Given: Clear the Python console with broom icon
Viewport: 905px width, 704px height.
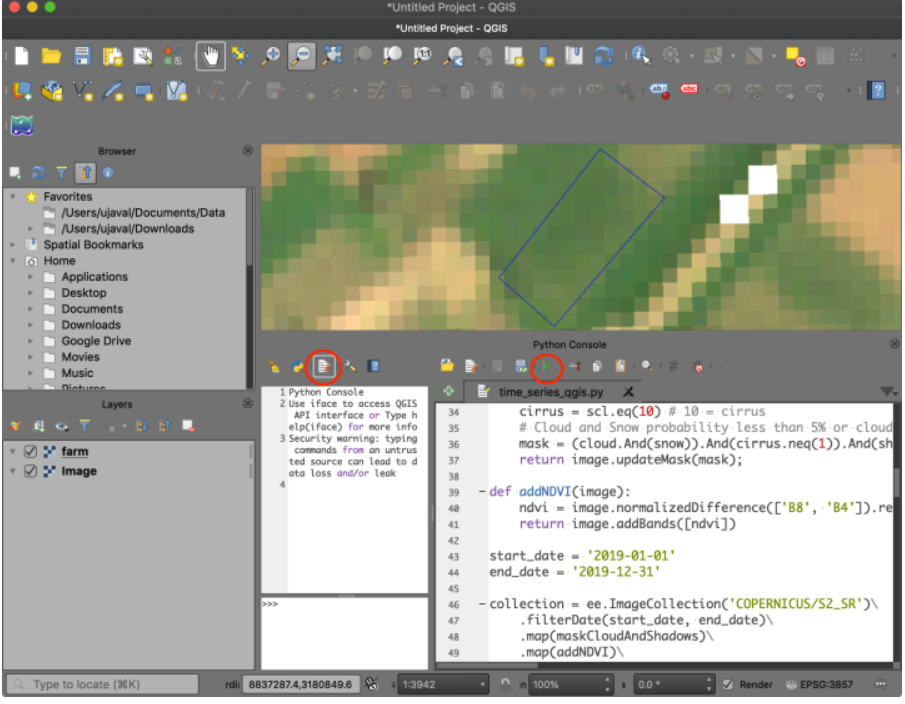Looking at the screenshot, I should tap(274, 366).
